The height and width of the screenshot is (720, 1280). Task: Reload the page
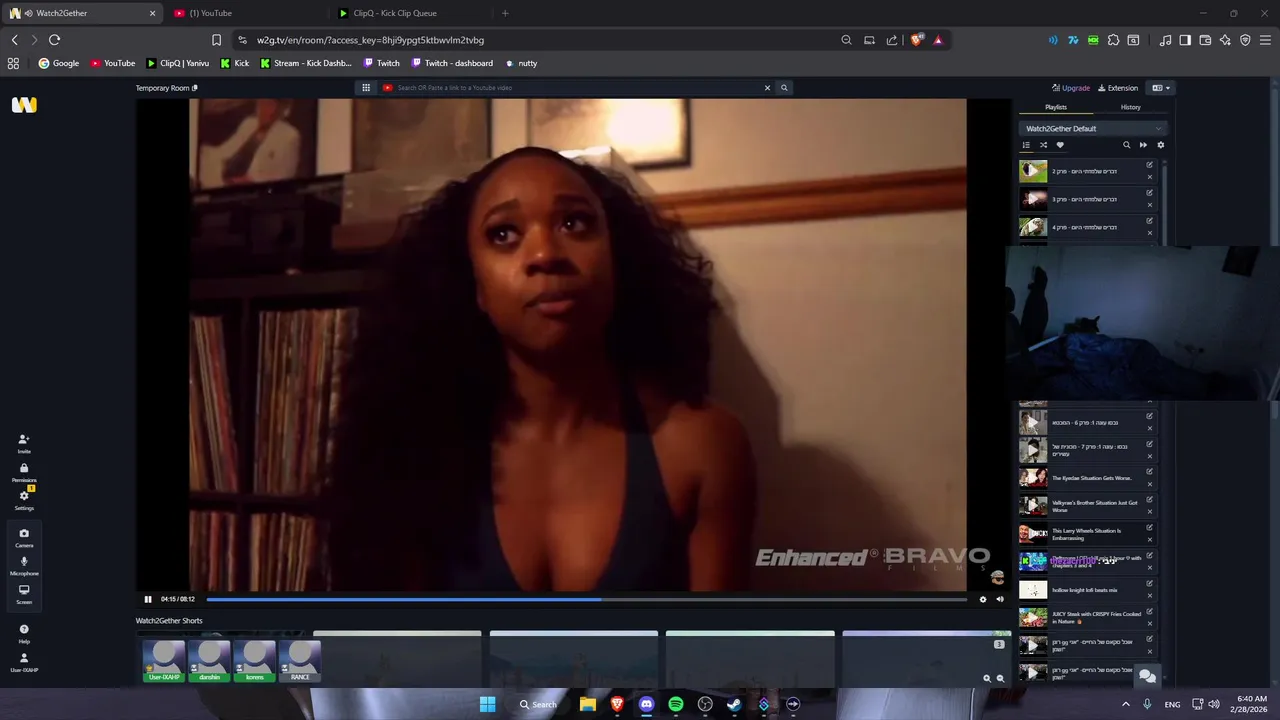pyautogui.click(x=54, y=40)
